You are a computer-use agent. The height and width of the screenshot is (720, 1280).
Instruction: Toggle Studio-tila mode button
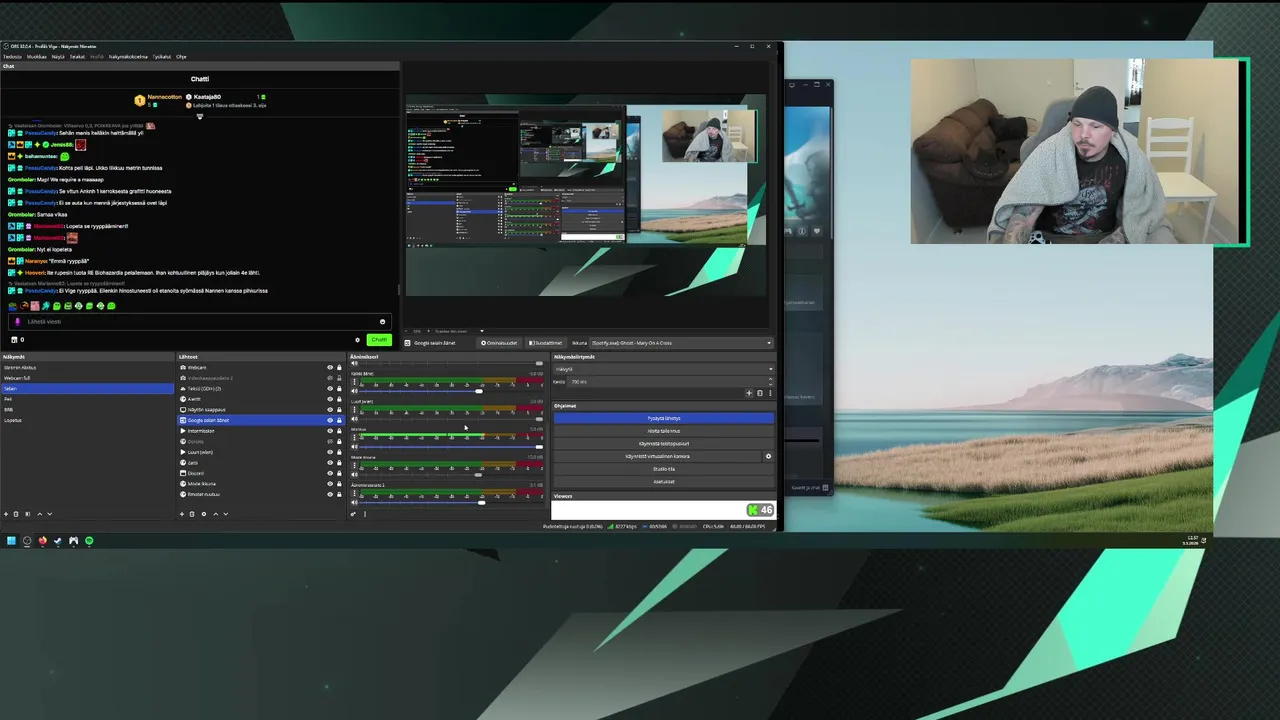664,469
